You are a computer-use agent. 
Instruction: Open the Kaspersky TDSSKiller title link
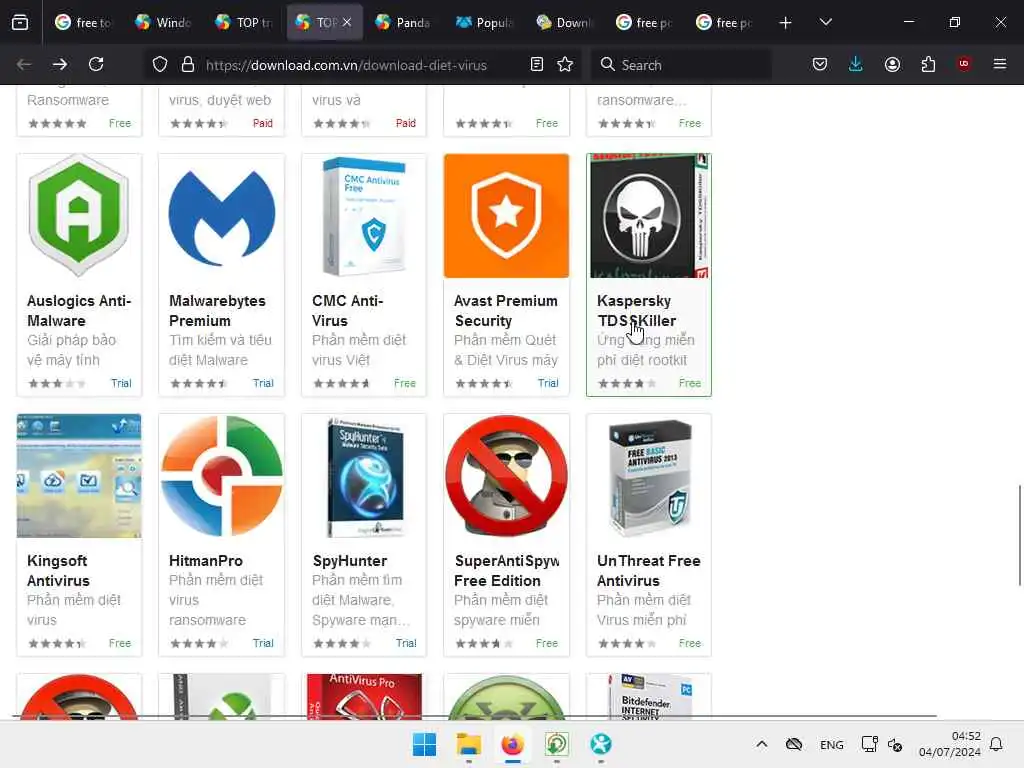pyautogui.click(x=637, y=311)
